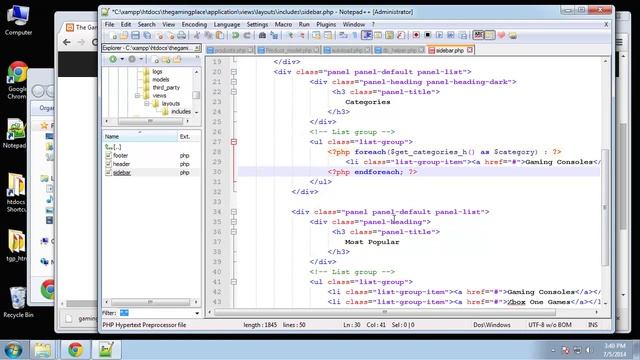Click the ABC spell-check toolbar icon
This screenshot has width=640, height=360.
[478, 36]
